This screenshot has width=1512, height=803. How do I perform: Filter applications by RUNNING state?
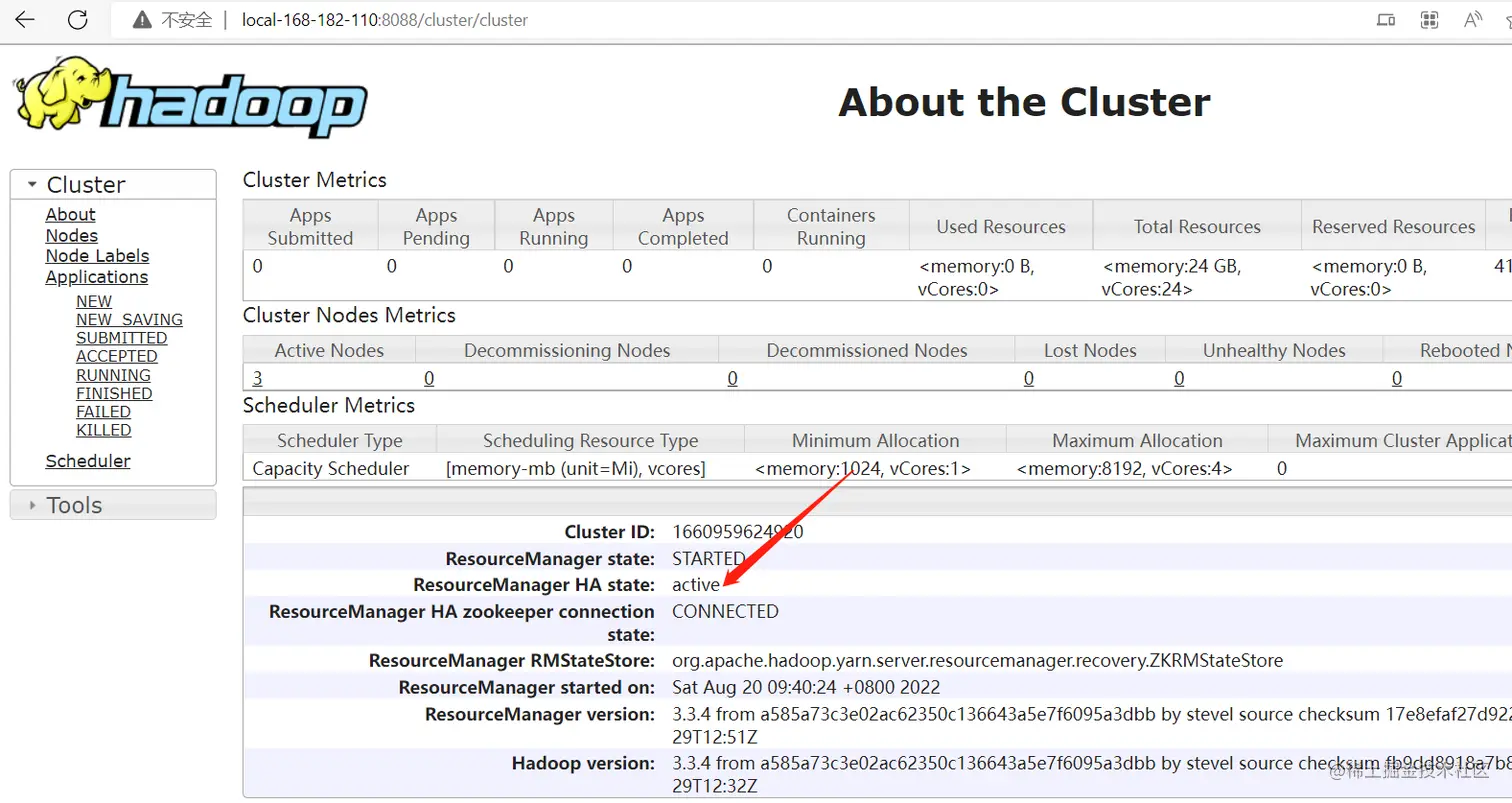(113, 375)
